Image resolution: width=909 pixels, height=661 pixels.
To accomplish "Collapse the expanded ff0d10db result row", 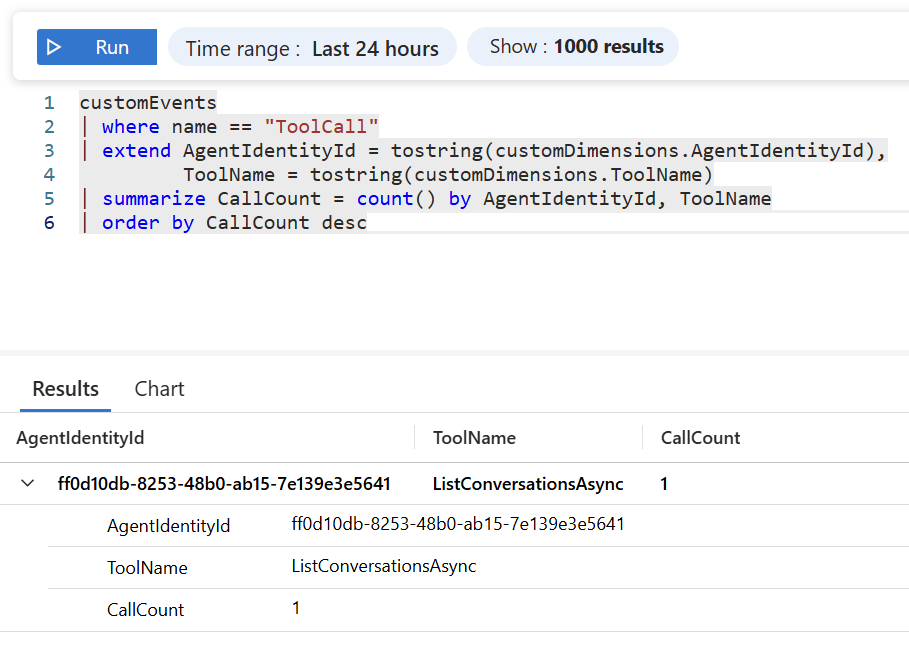I will (27, 483).
